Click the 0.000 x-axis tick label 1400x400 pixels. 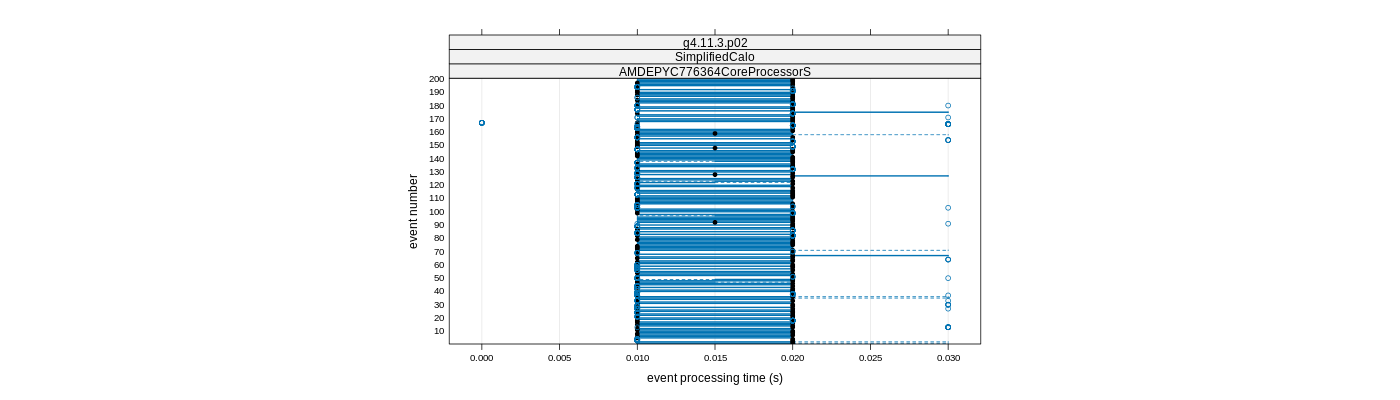click(482, 358)
